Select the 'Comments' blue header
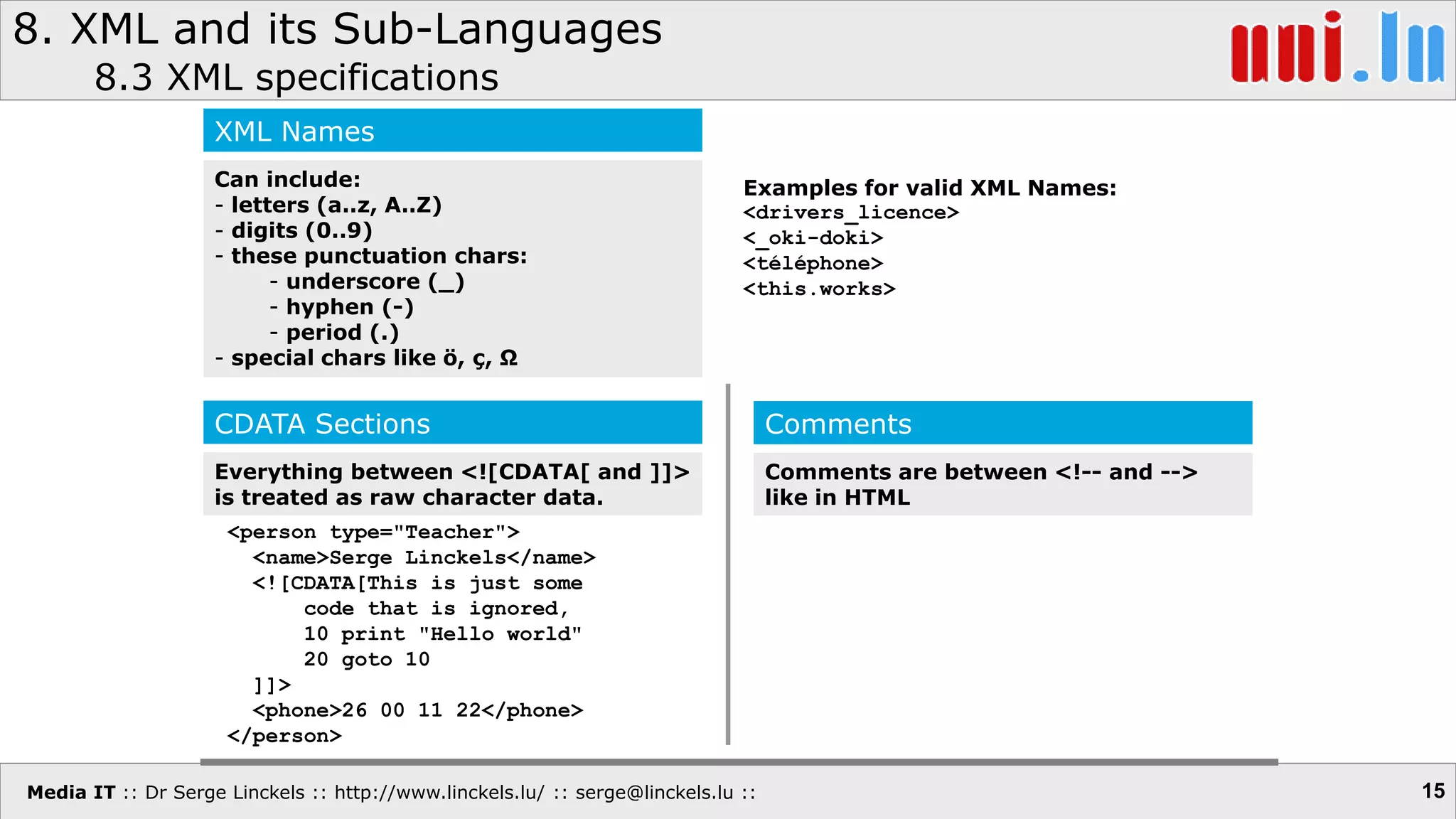The image size is (1456, 819). (x=1002, y=423)
